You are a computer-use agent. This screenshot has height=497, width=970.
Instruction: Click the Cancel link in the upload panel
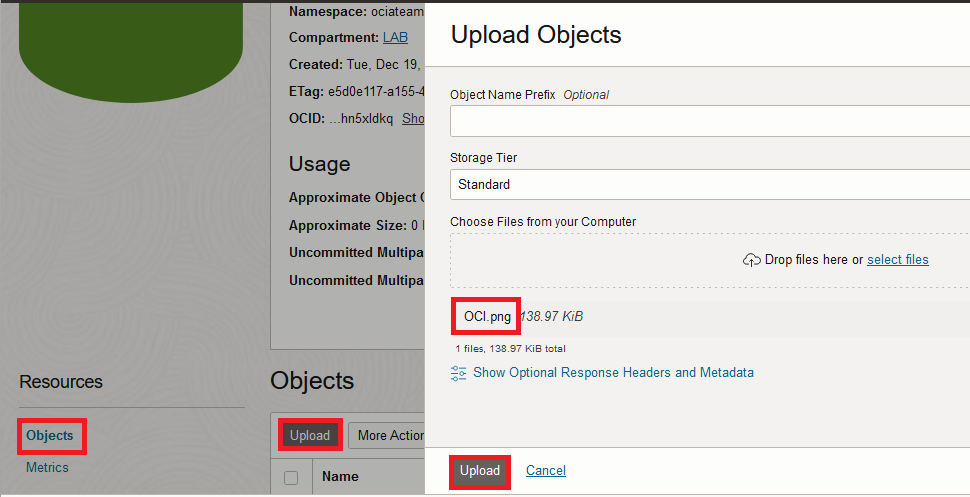point(546,471)
